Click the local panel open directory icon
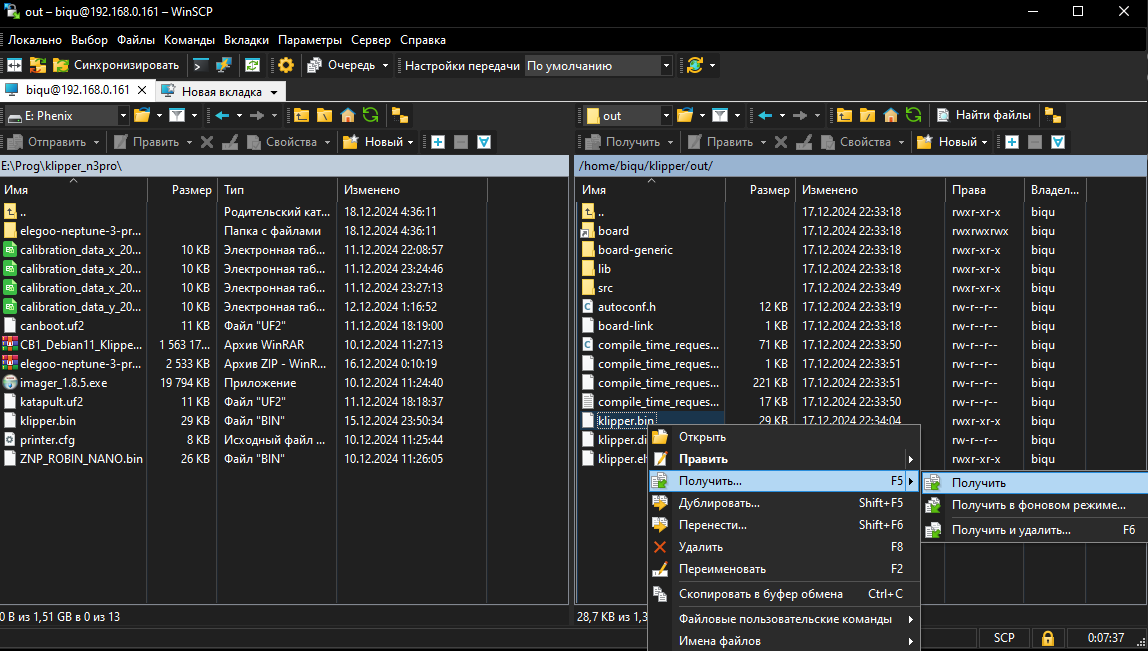 142,115
